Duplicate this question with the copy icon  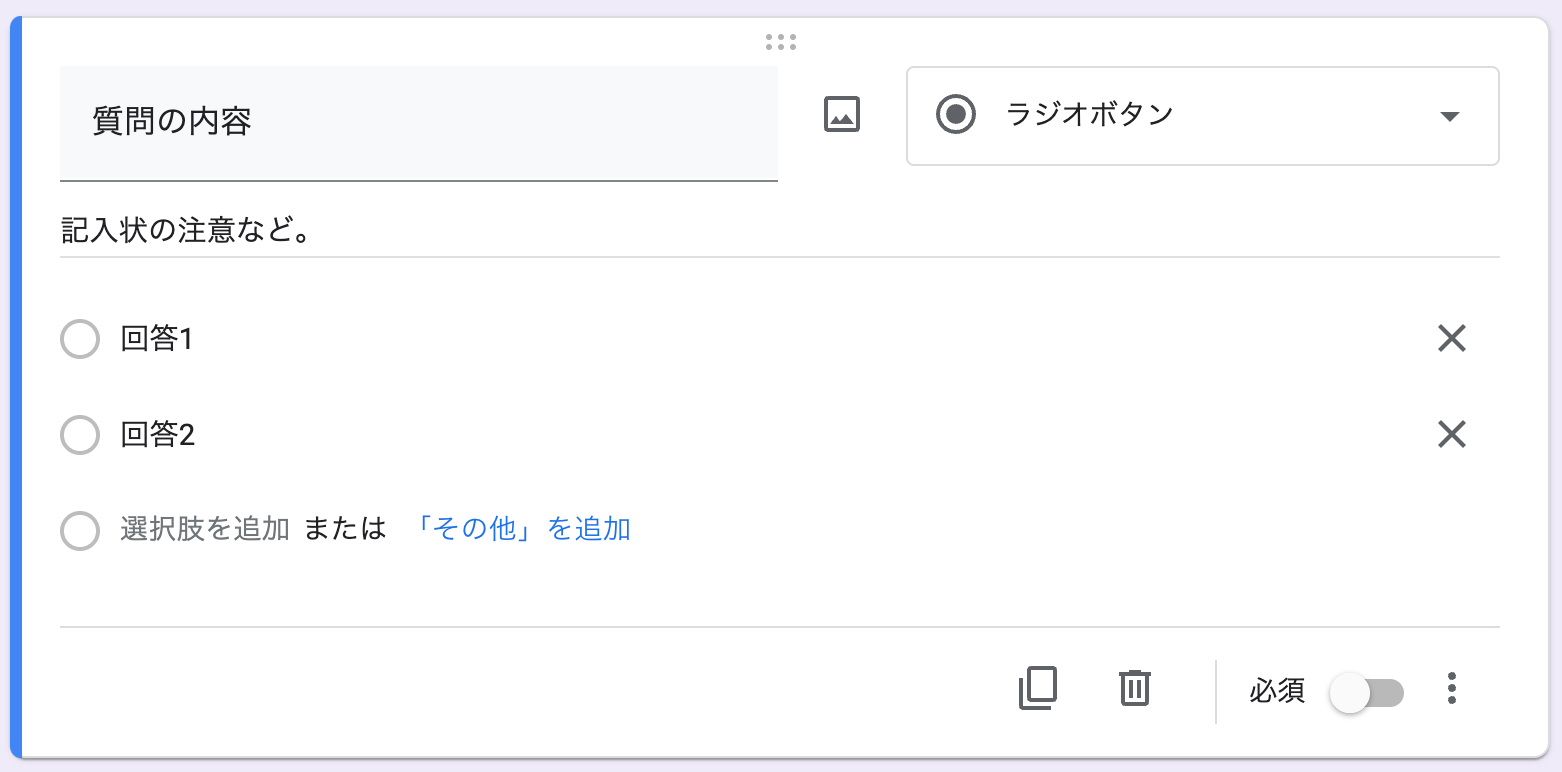pyautogui.click(x=1038, y=689)
